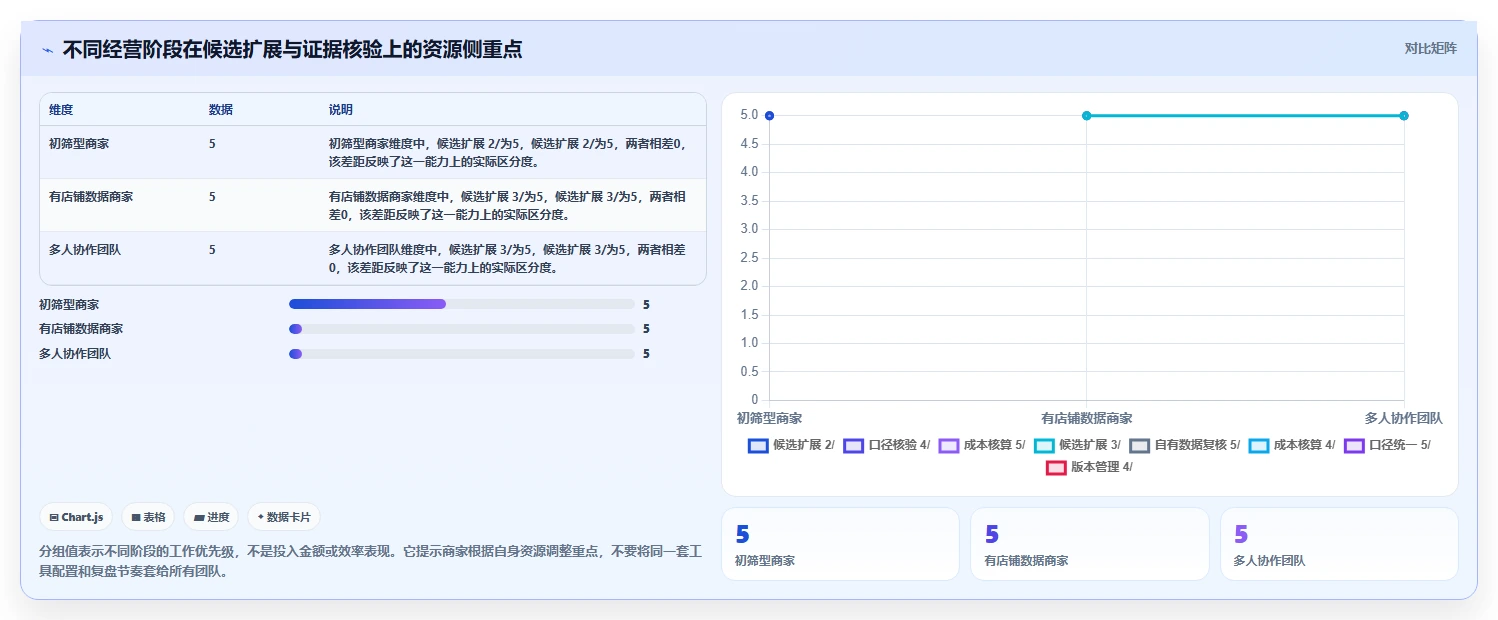
Task: Click the teal data point above 有店铺数据商家
Action: click(x=1086, y=116)
